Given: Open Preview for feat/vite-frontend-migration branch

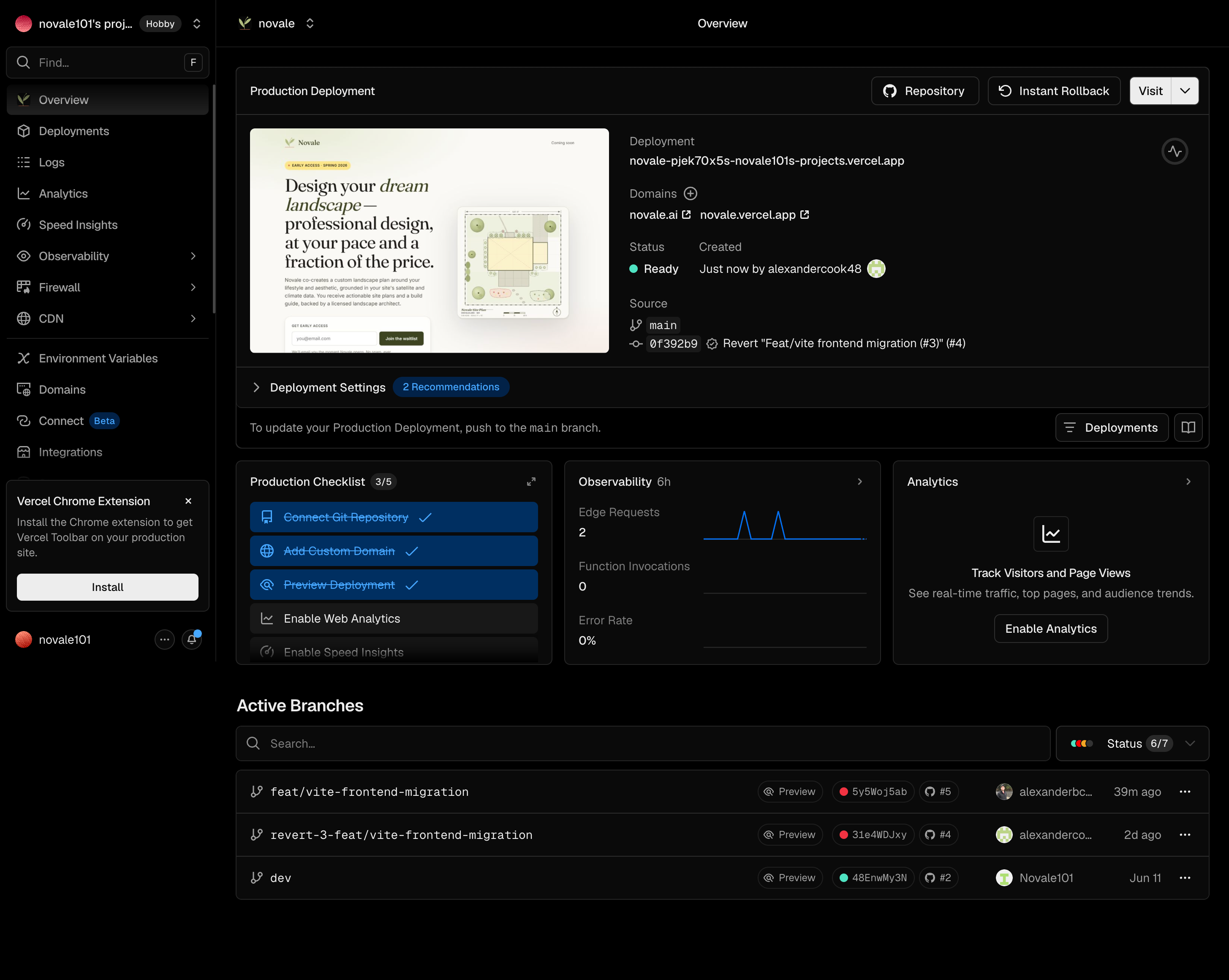Looking at the screenshot, I should [x=789, y=791].
